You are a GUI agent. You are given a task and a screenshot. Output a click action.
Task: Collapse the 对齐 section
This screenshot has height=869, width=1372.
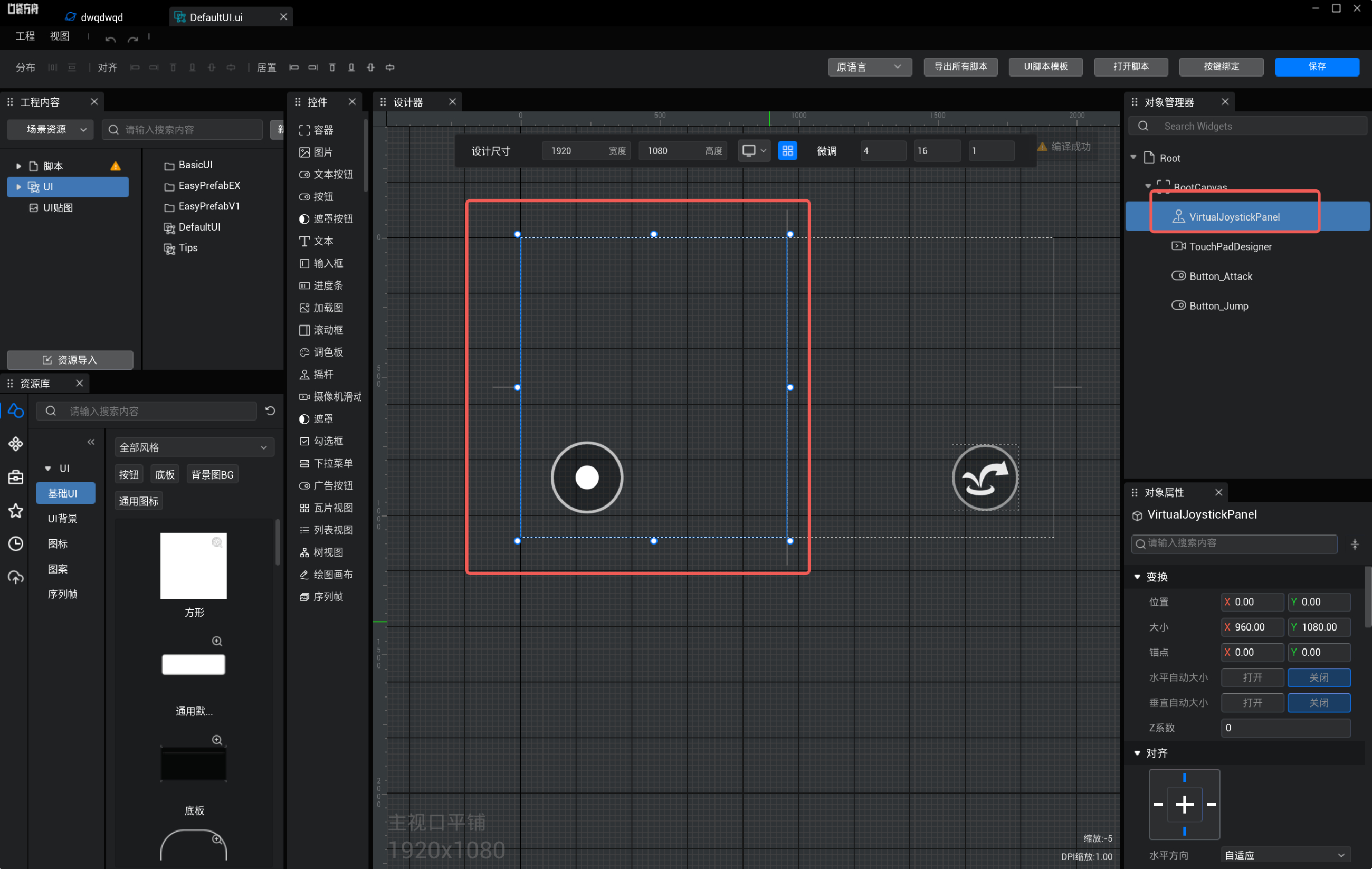pos(1137,753)
